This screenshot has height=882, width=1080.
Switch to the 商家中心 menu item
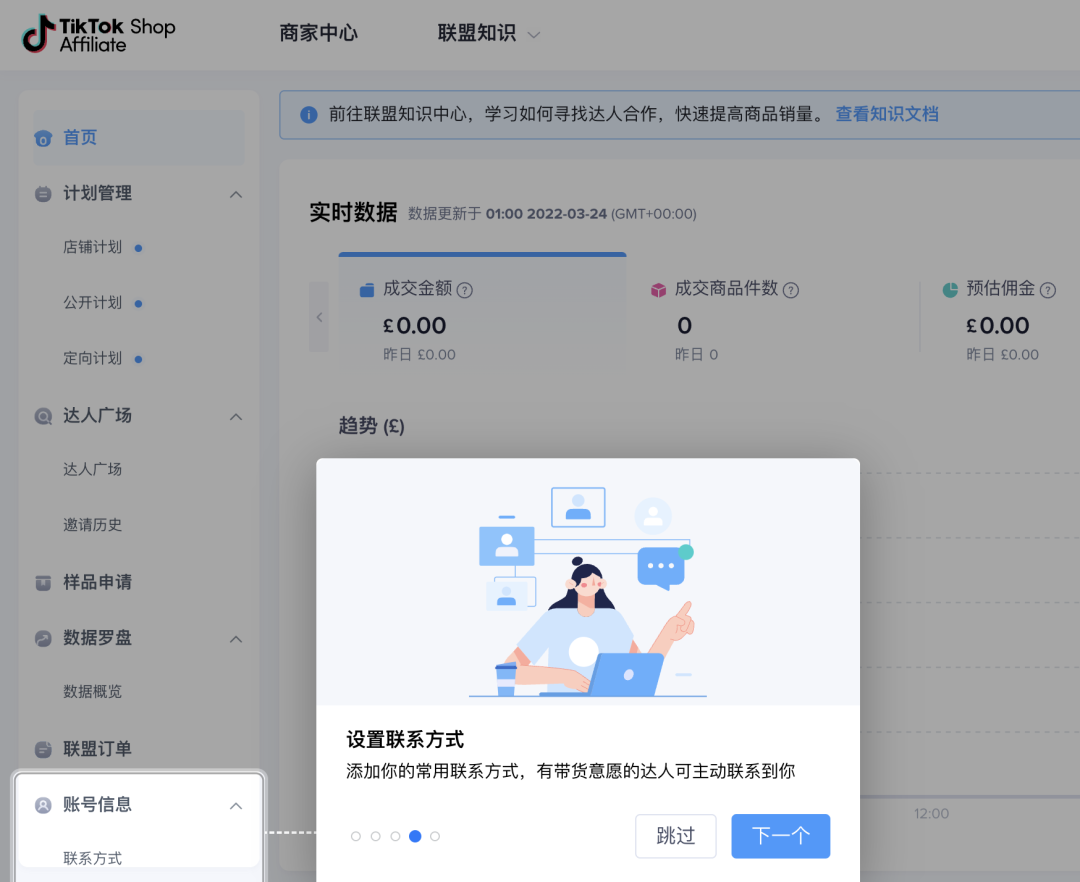[318, 33]
